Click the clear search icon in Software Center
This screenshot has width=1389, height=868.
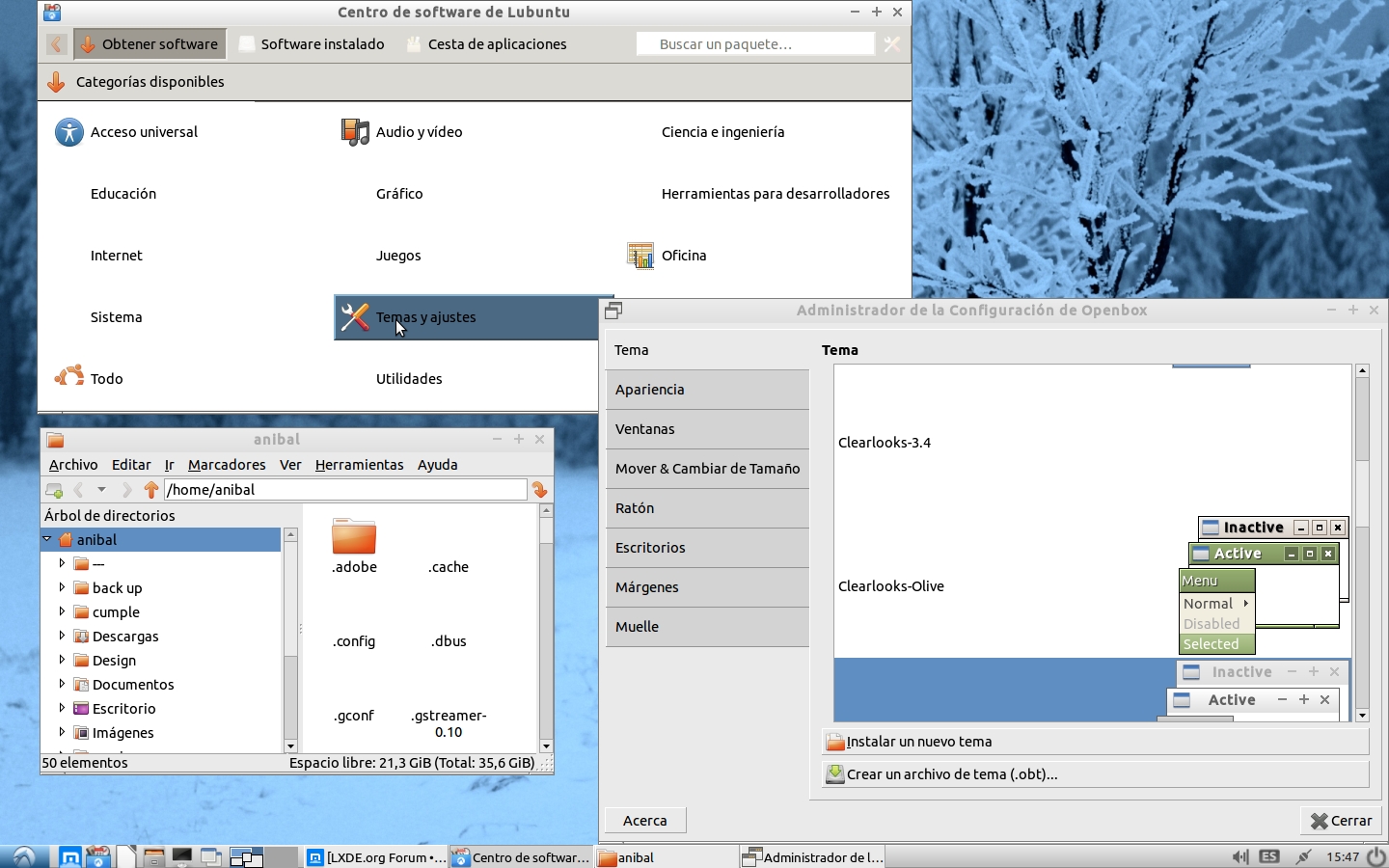tap(892, 44)
